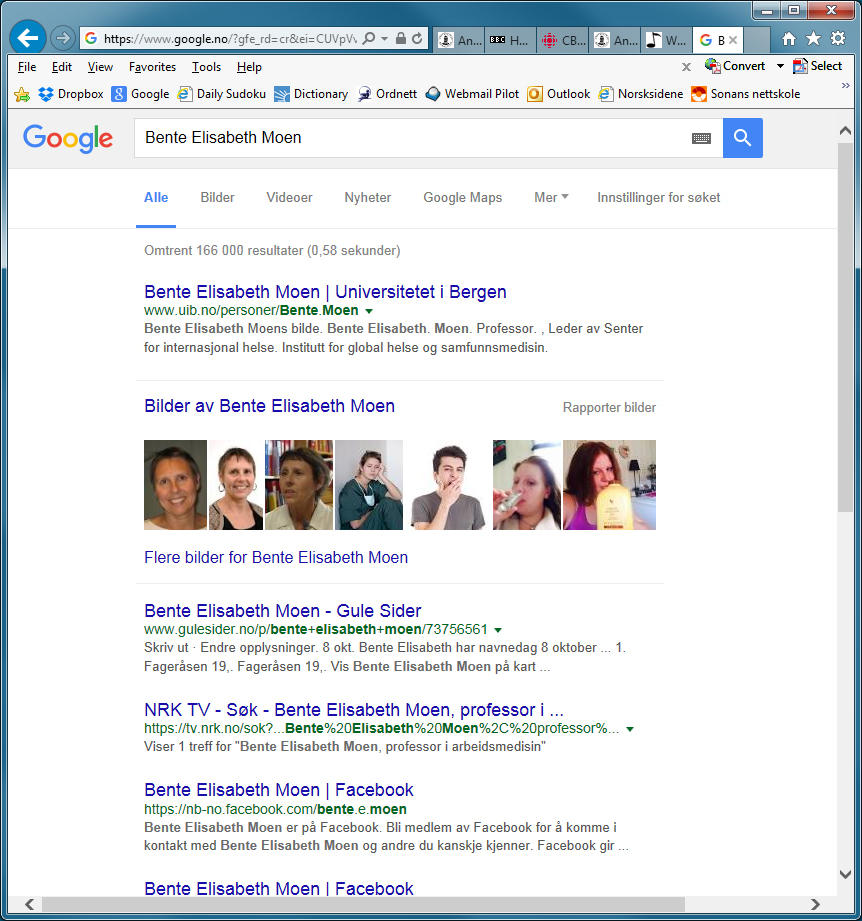The image size is (862, 921).
Task: Switch to the Bilder search tab
Action: (217, 198)
